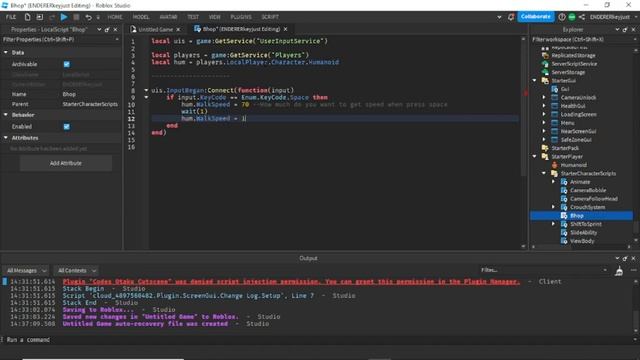
Task: Undock the Properties panel
Action: click(107, 30)
